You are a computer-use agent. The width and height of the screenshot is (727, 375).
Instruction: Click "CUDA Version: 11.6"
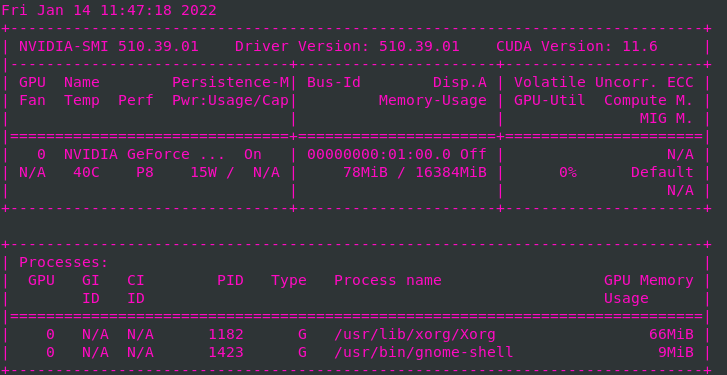(x=577, y=46)
